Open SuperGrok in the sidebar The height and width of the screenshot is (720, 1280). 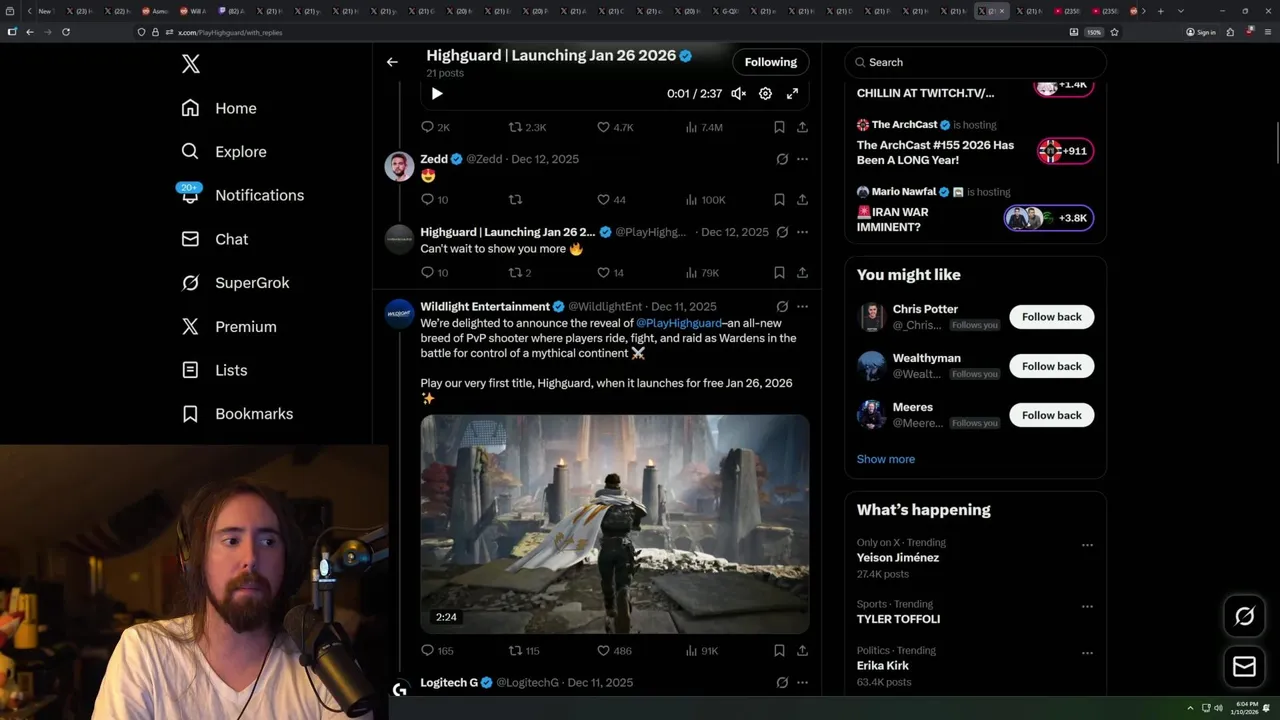click(x=235, y=283)
